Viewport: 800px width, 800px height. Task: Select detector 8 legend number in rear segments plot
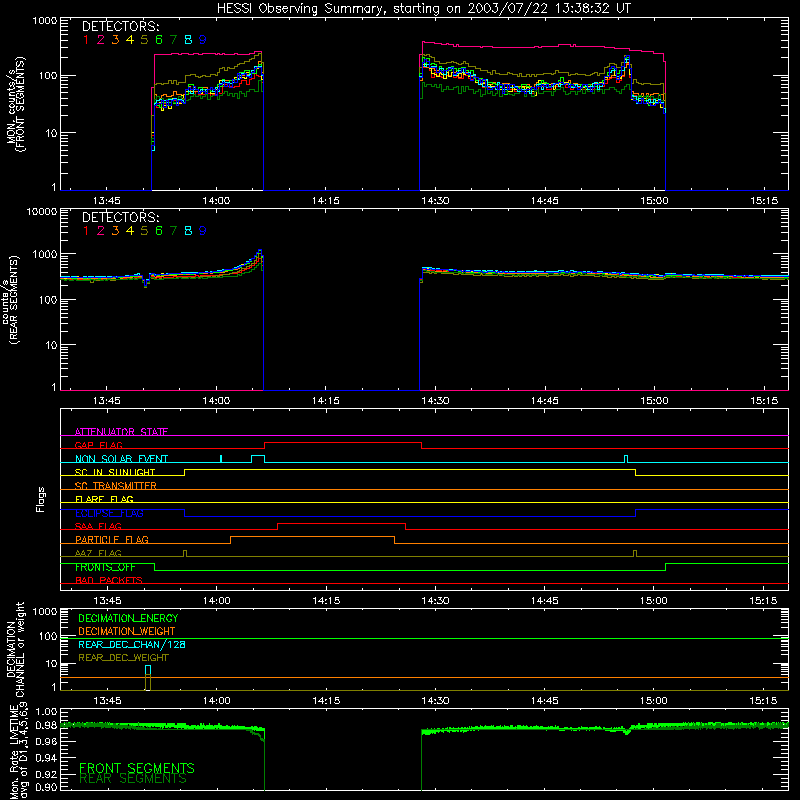tap(188, 231)
